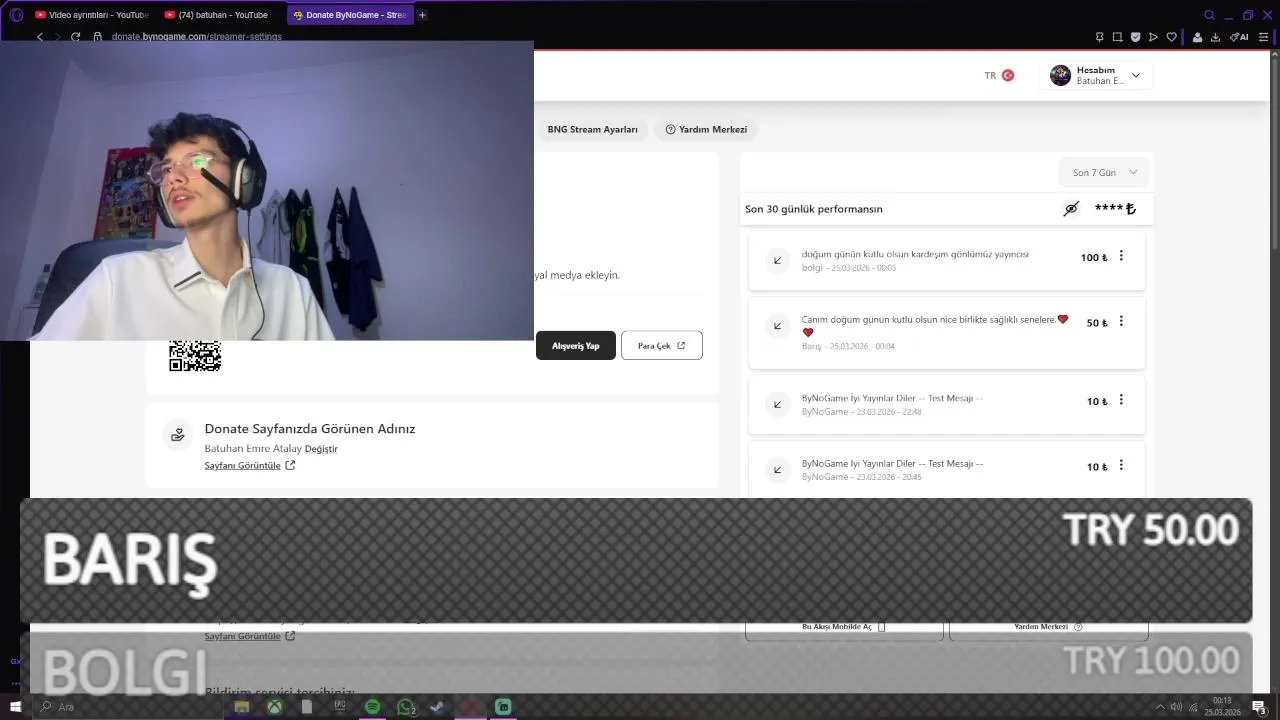
Task: Open the snapshot crop tool icon
Action: [1117, 37]
